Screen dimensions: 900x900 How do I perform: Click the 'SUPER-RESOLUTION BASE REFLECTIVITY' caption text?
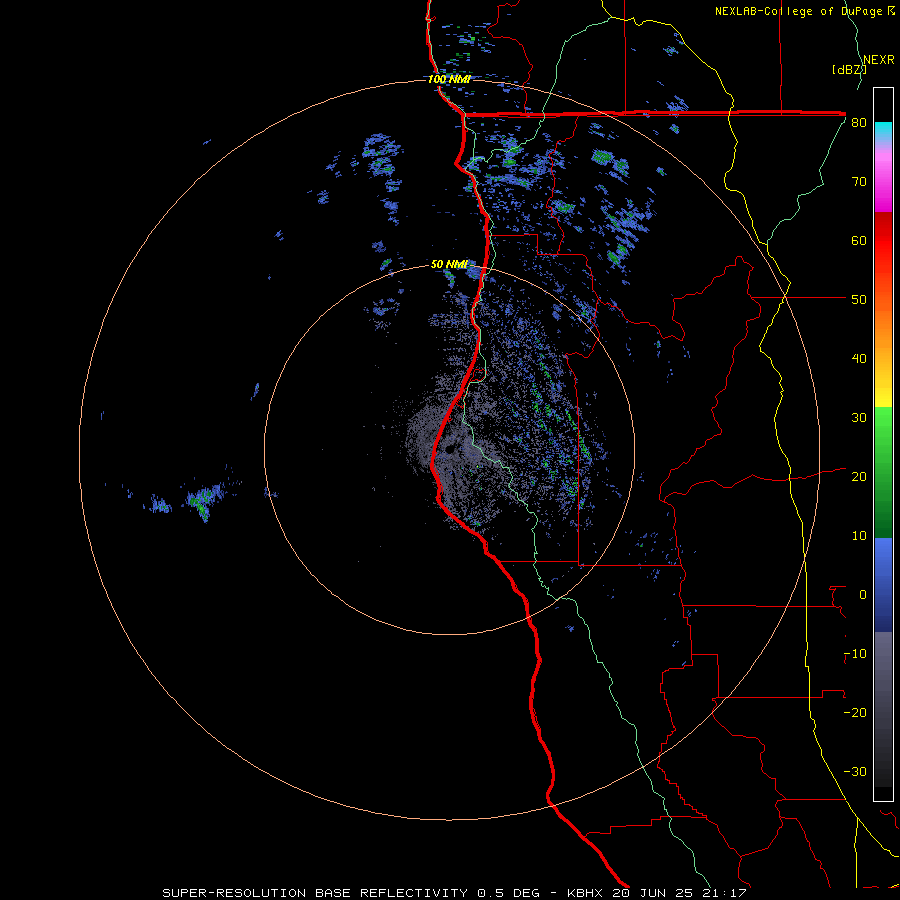pos(315,893)
